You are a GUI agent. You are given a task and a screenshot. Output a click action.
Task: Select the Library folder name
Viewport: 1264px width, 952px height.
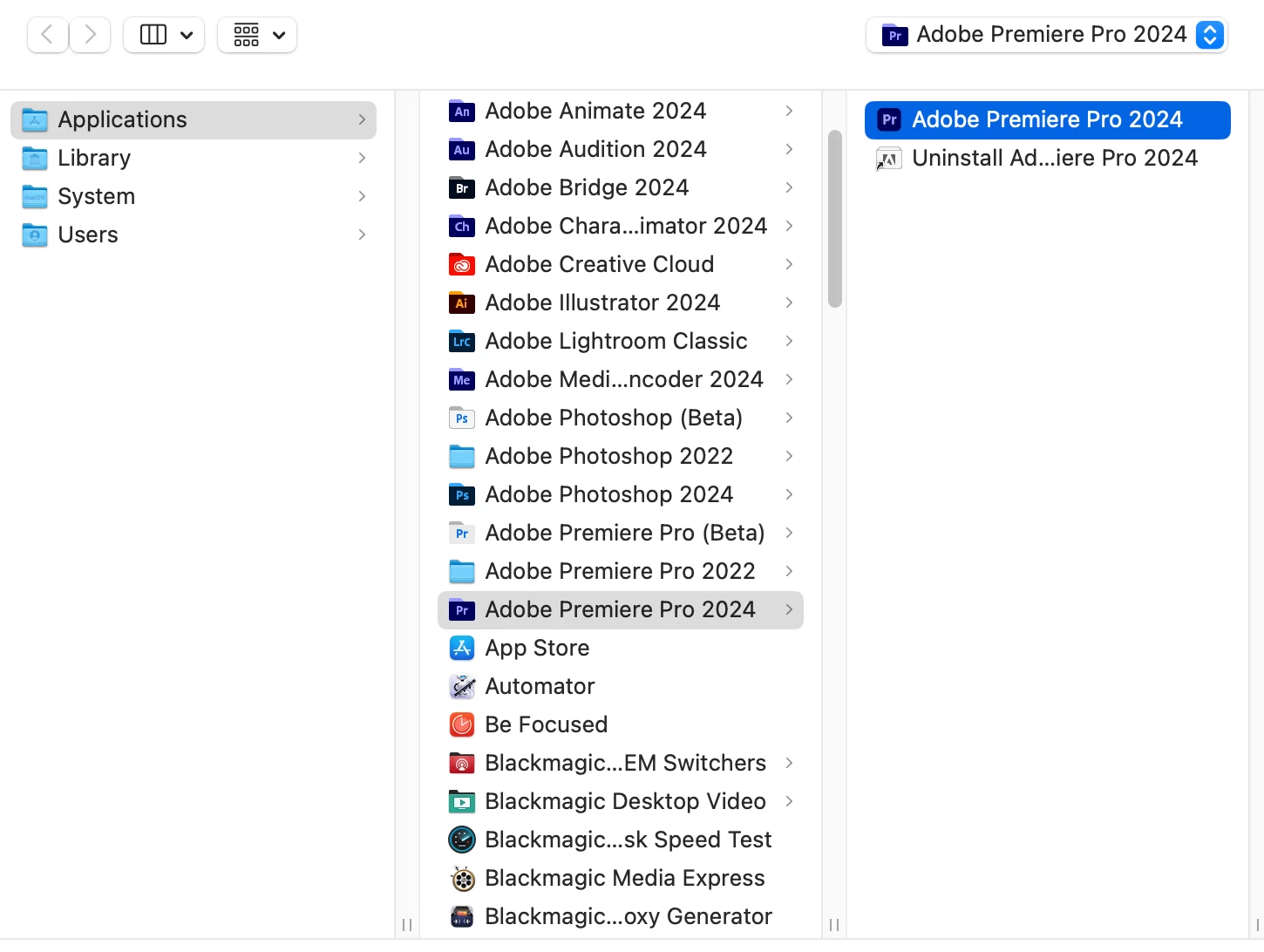point(94,158)
